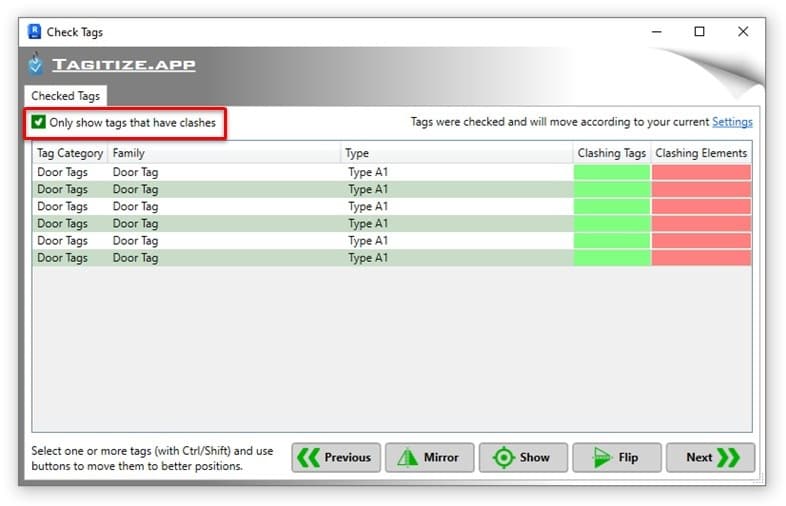The image size is (786, 506).
Task: Click the Clashing Elements column header
Action: (x=701, y=153)
